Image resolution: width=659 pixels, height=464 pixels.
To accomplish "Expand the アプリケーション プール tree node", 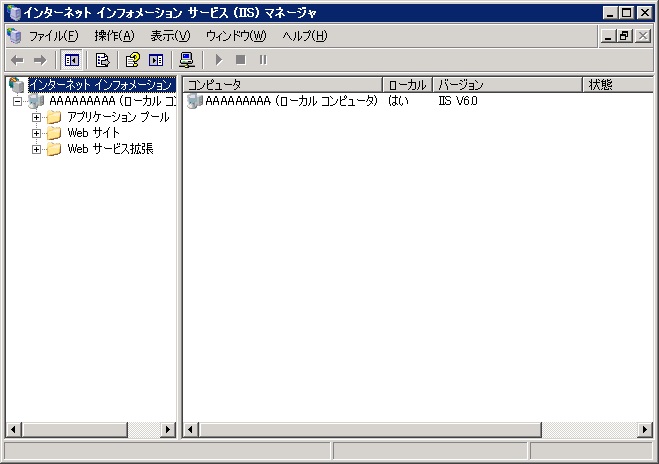I will (37, 117).
